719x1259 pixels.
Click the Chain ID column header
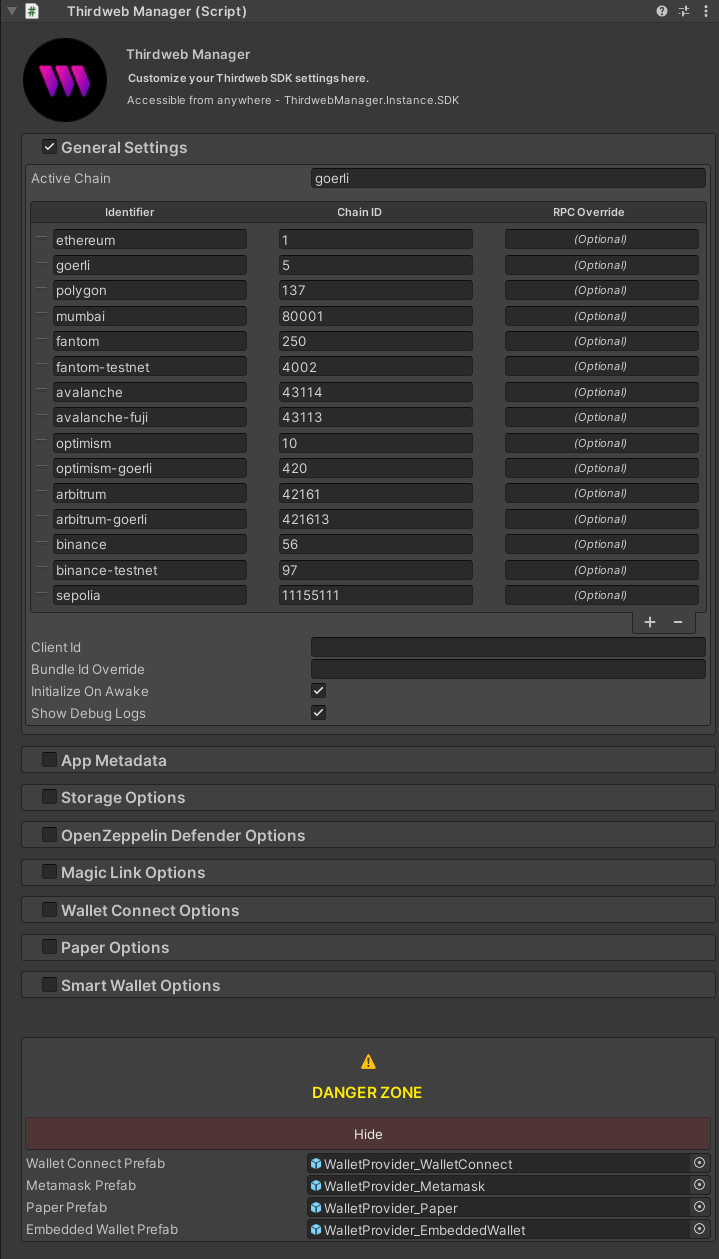pyautogui.click(x=359, y=212)
